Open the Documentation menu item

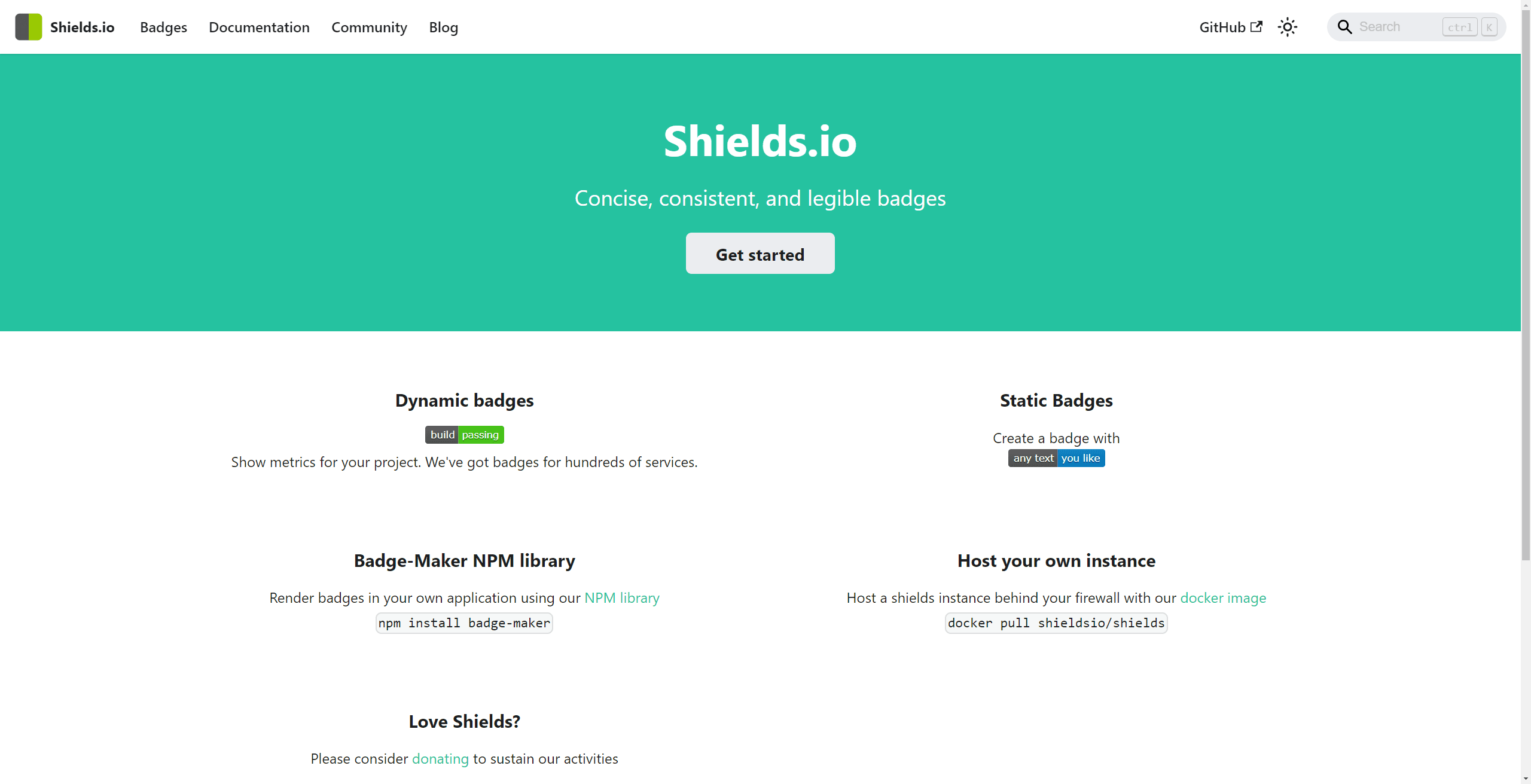[259, 27]
